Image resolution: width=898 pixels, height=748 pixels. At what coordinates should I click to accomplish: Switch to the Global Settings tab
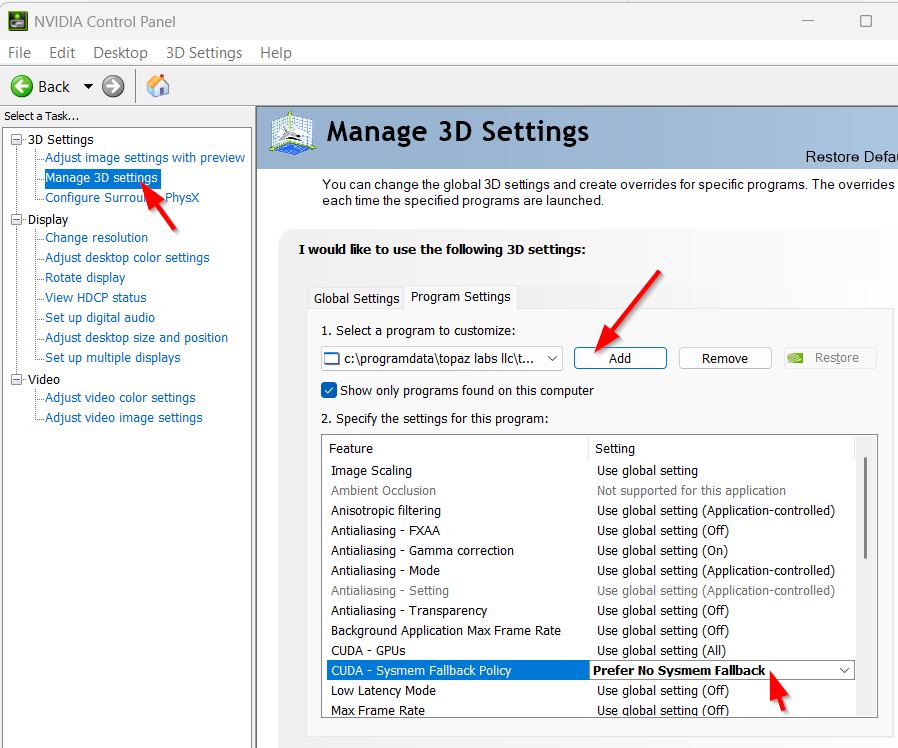pyautogui.click(x=355, y=298)
